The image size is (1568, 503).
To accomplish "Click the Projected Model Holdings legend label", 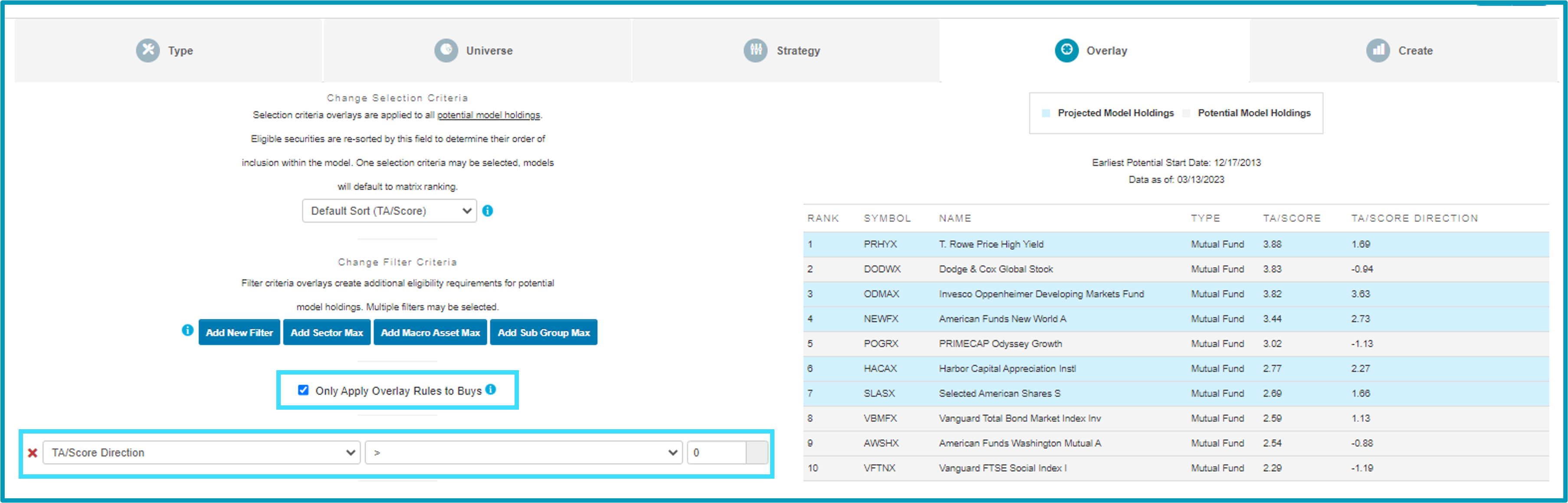I will (1116, 113).
